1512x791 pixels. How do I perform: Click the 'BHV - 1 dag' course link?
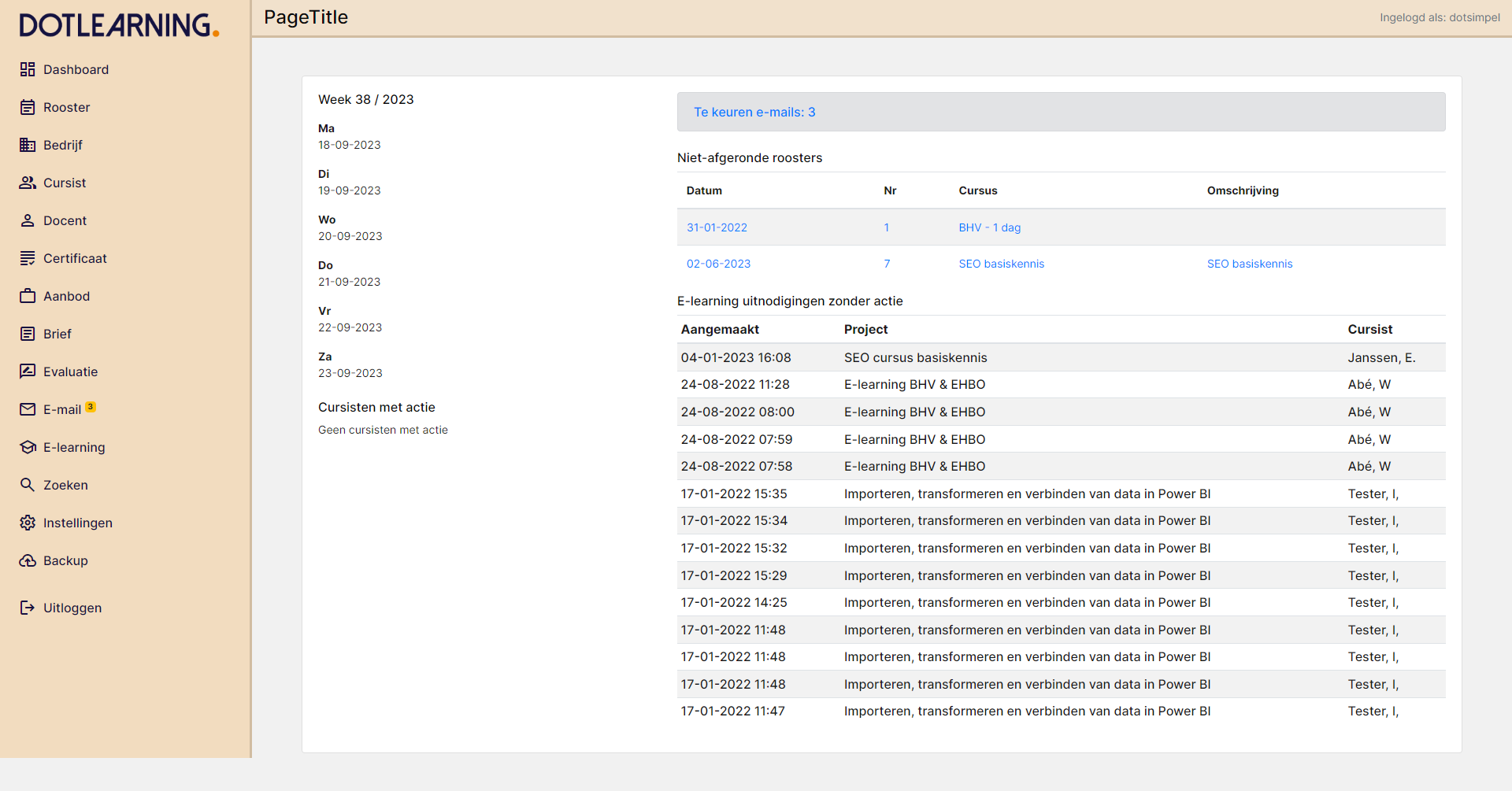point(989,227)
